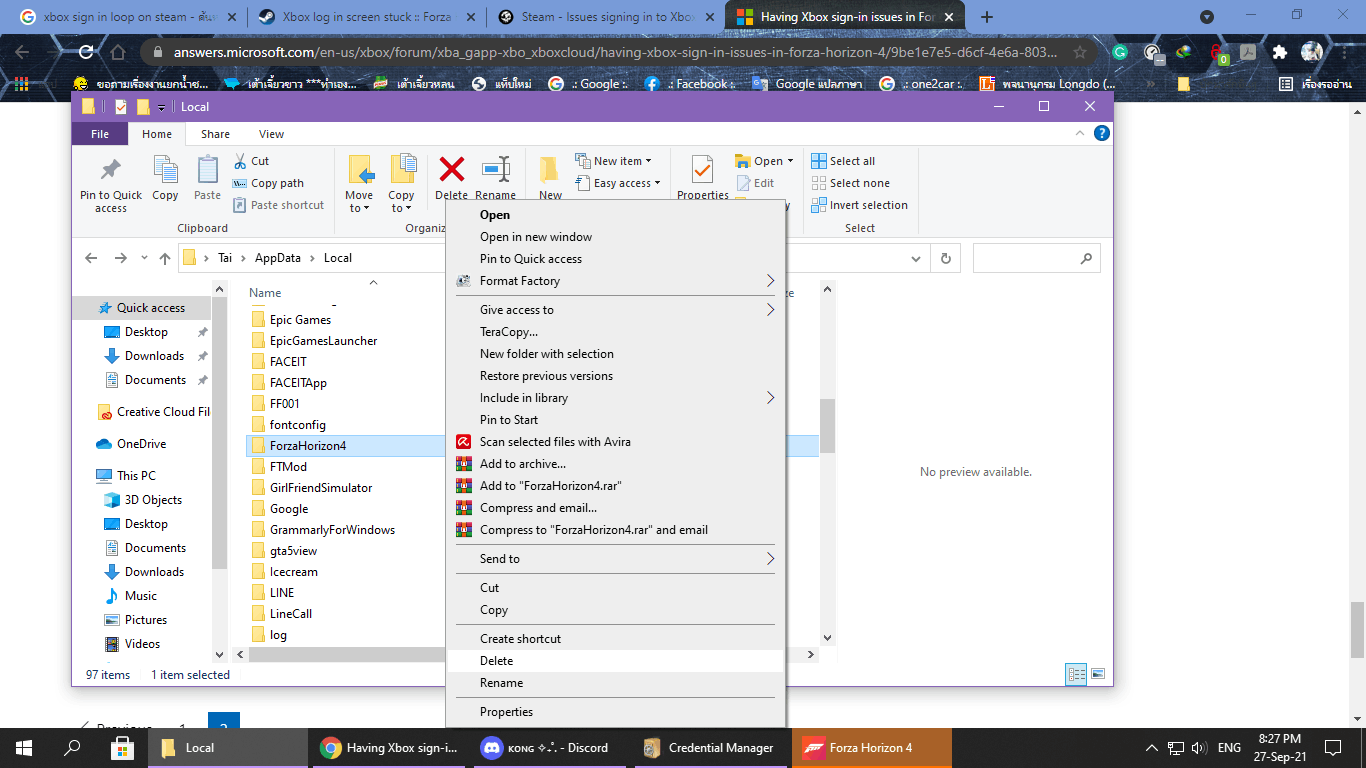Switch to Large icons view in status bar
Screen dimensions: 1366x768
coord(1098,675)
